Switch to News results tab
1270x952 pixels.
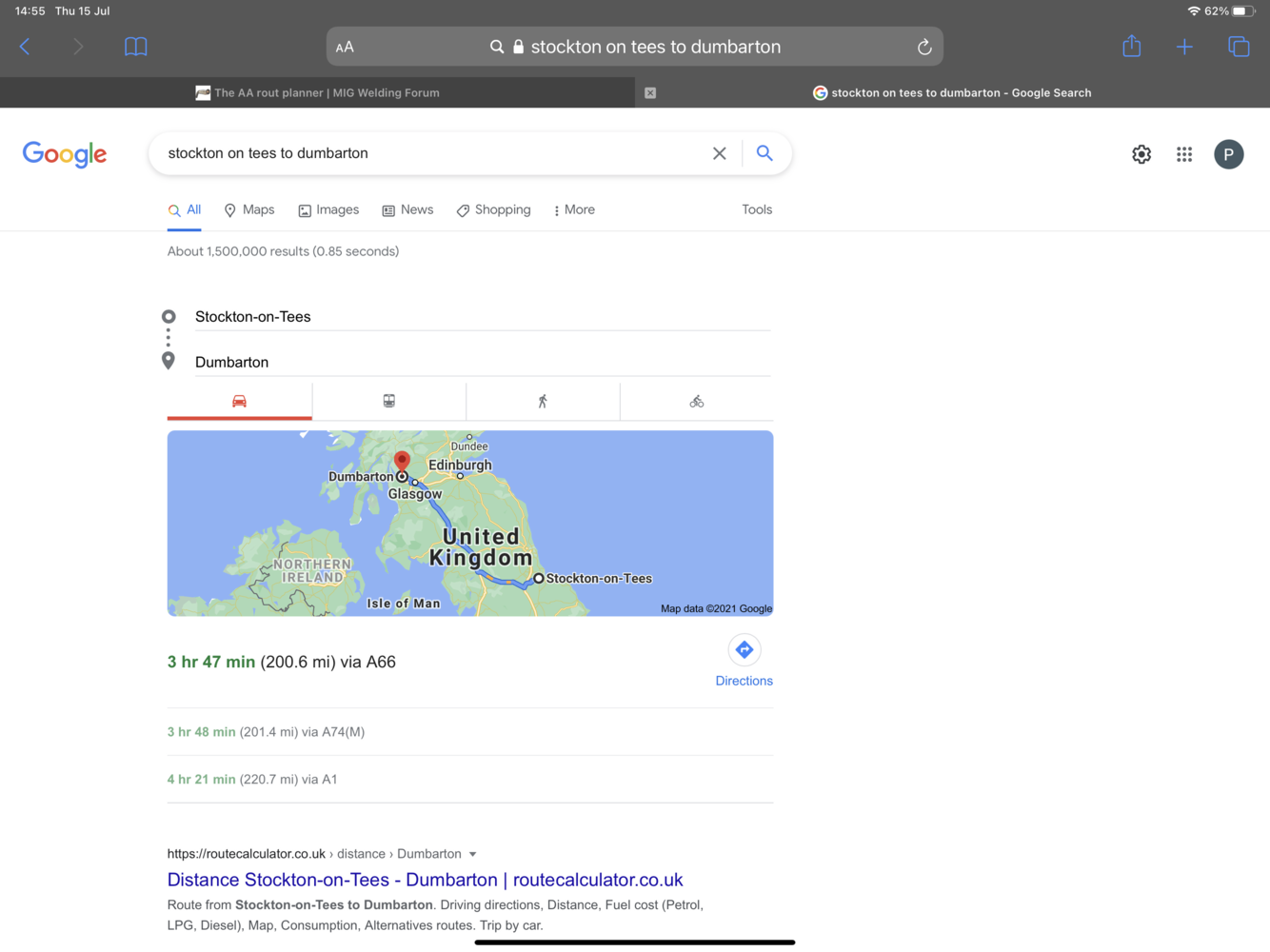click(x=407, y=210)
